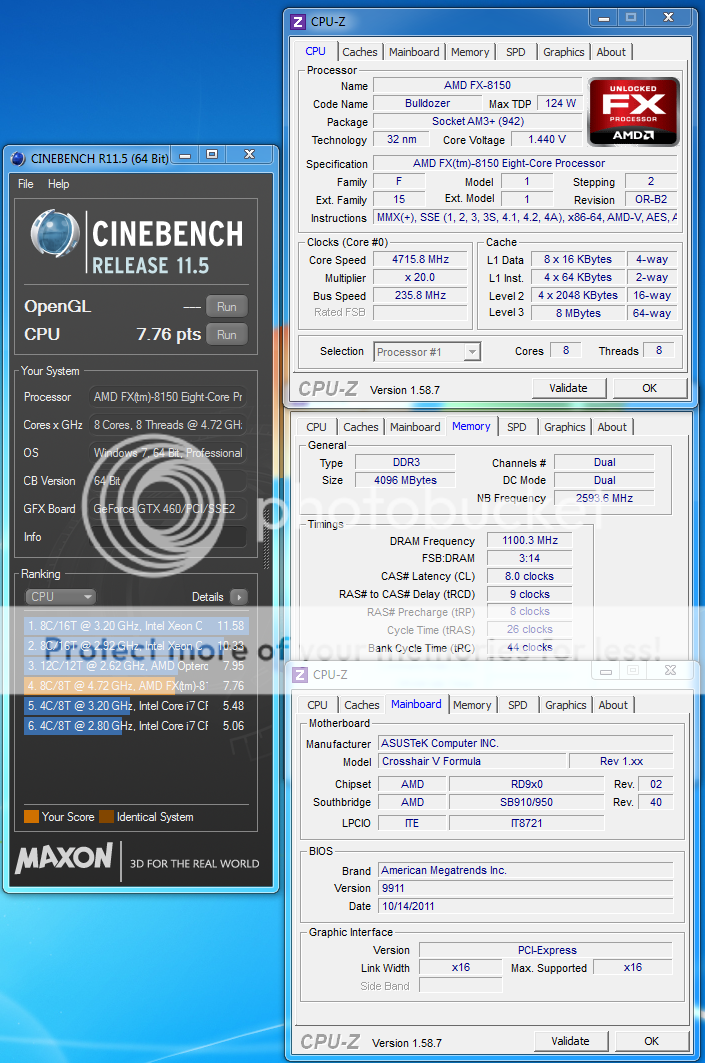Click the MAXON logo at the bottom
Viewport: 705px width, 1063px height.
coord(64,857)
